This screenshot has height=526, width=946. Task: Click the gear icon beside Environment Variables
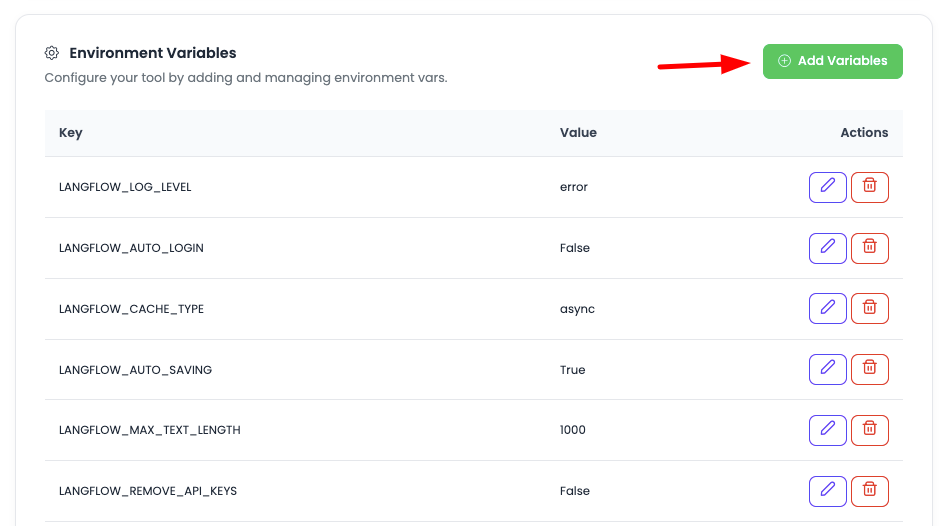pos(52,53)
